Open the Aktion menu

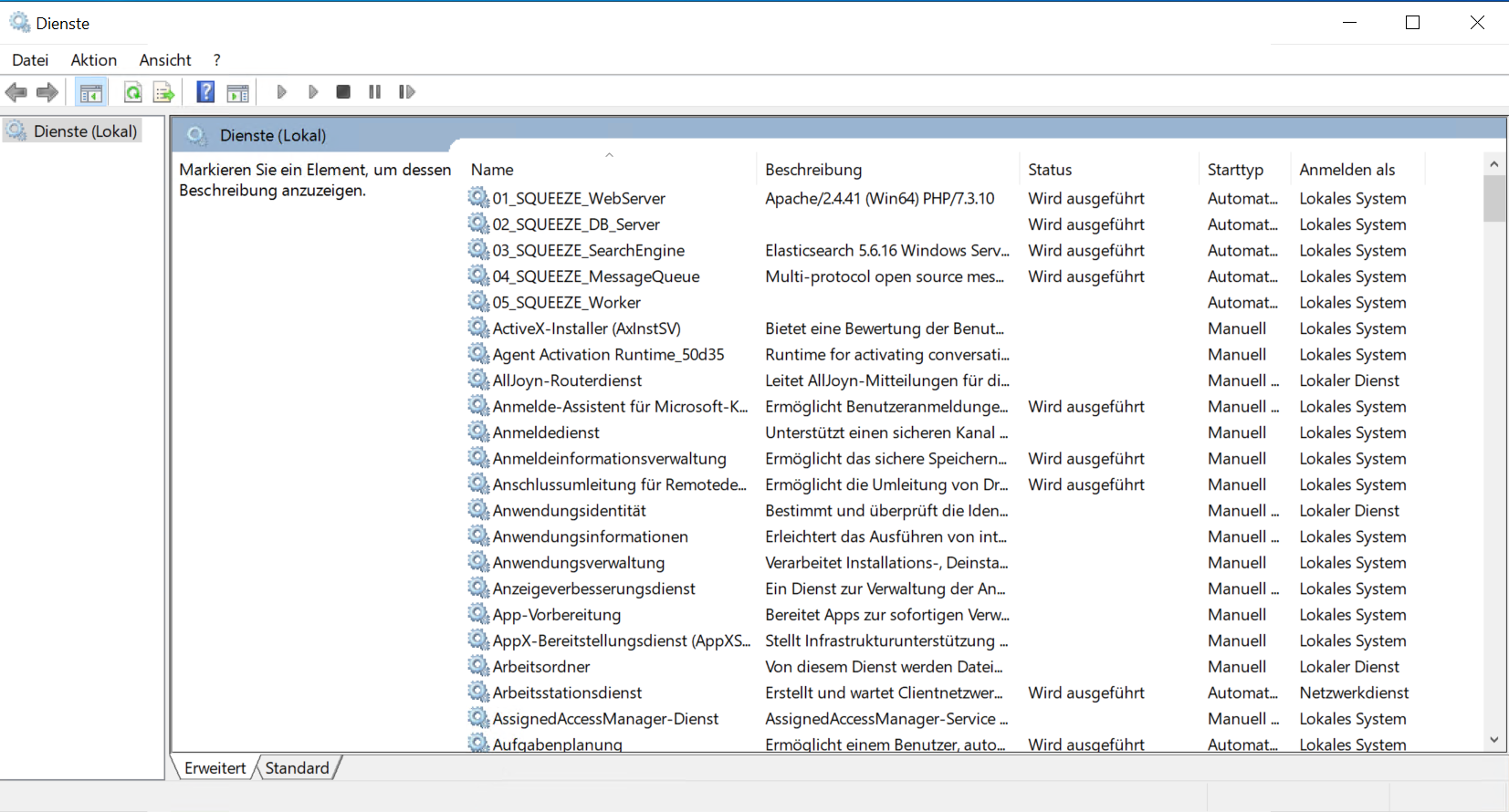[x=94, y=60]
